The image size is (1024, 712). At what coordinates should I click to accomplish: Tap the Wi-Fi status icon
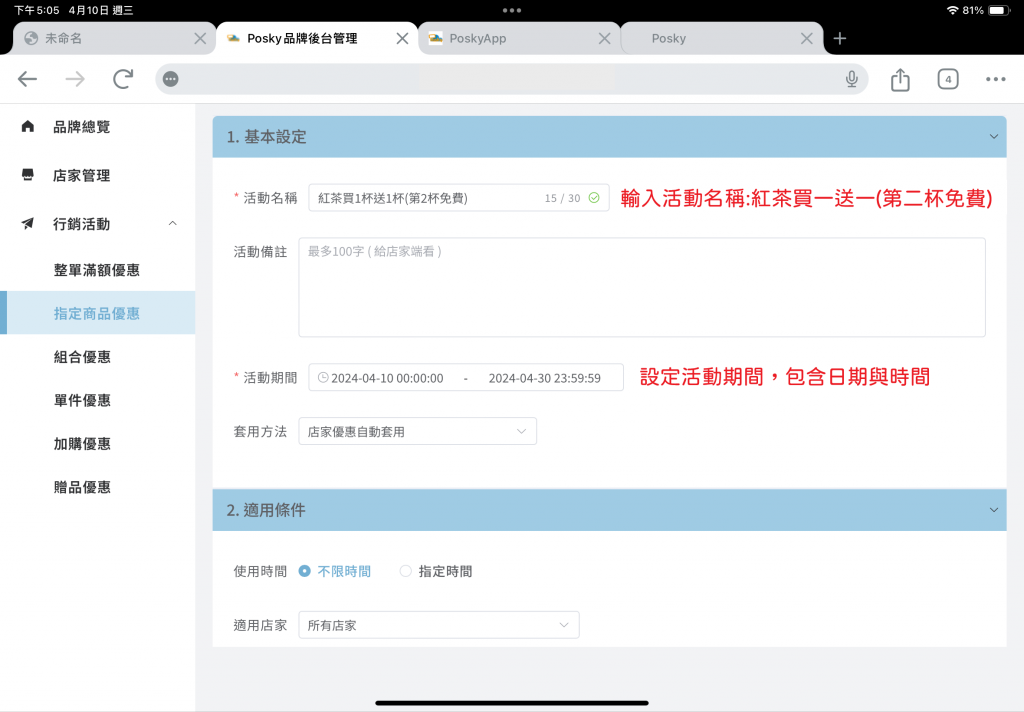(x=952, y=10)
